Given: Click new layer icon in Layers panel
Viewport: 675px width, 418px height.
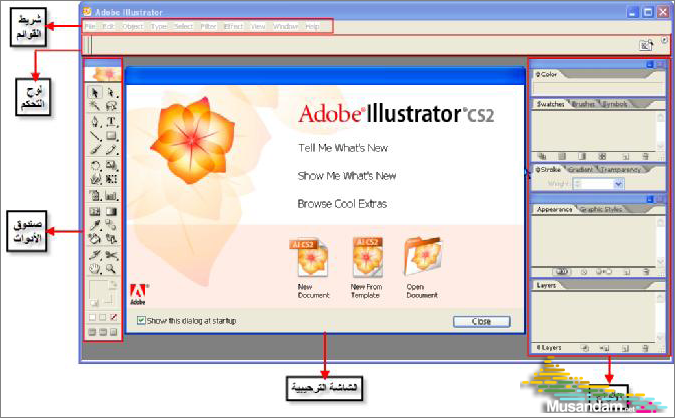Looking at the screenshot, I should (625, 348).
